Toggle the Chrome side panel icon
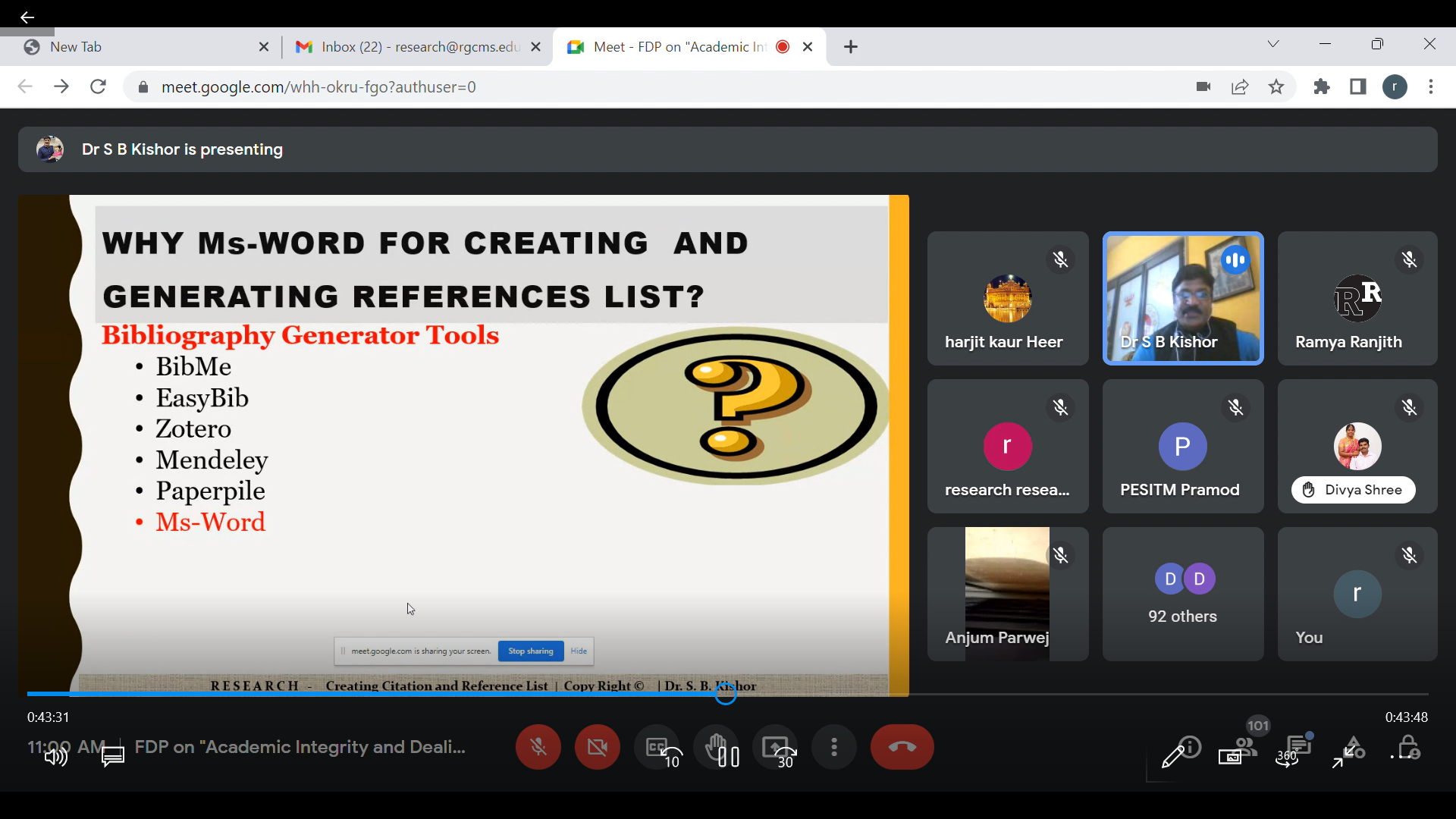 coord(1358,86)
